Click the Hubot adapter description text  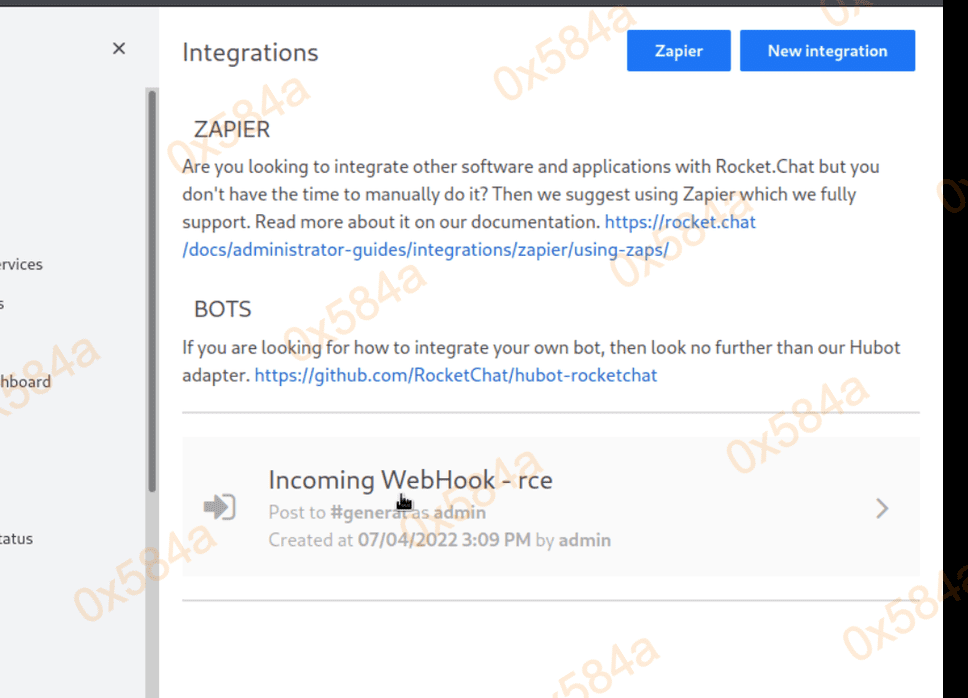pos(540,348)
